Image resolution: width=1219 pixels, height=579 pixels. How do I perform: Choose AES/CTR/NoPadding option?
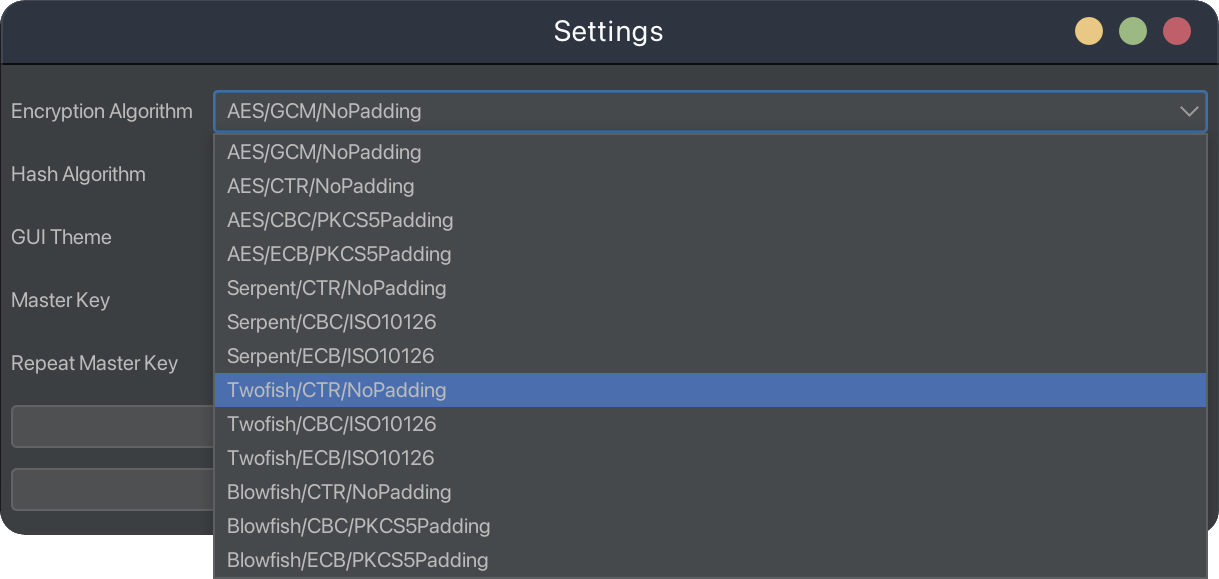coord(320,187)
